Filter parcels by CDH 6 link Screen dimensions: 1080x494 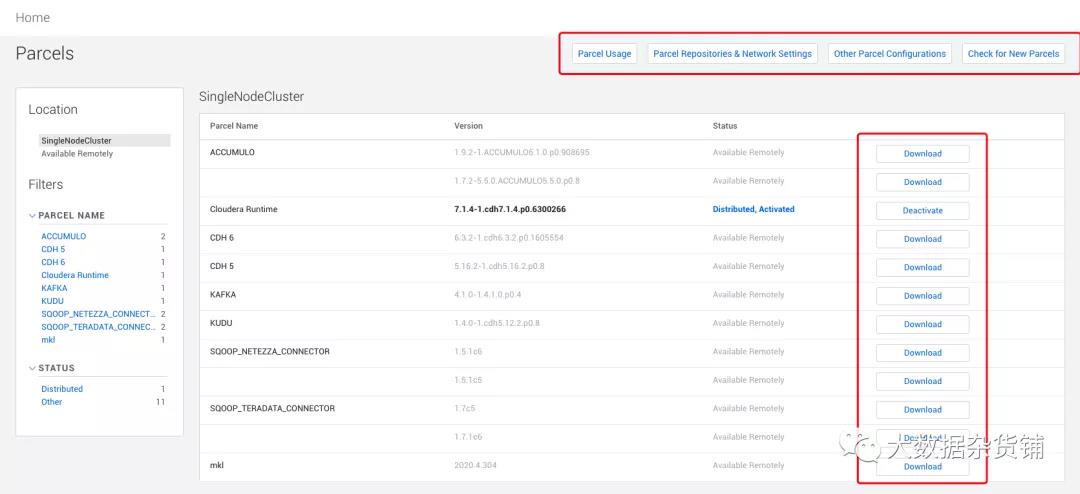coord(53,263)
